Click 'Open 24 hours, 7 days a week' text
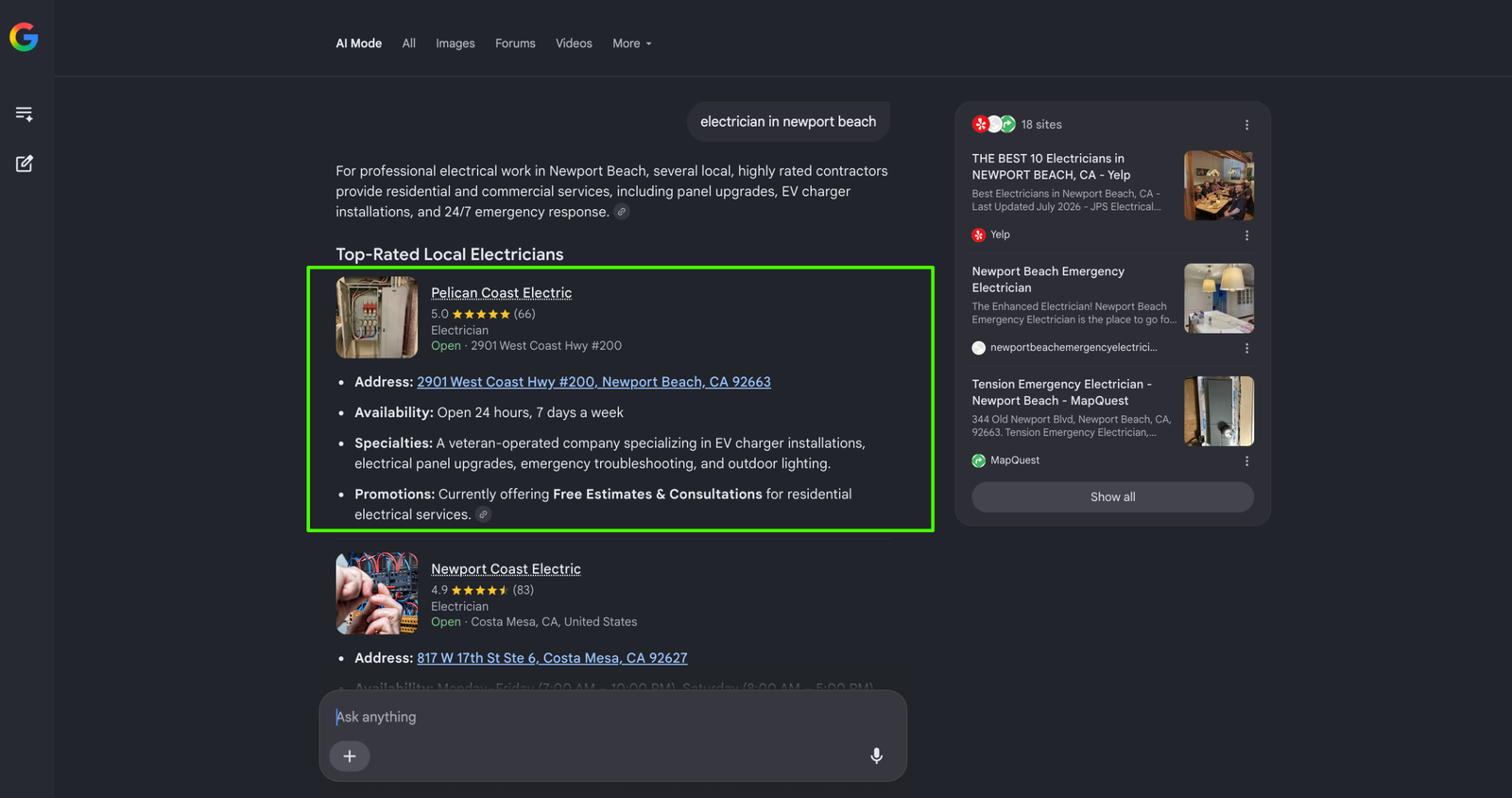1512x798 pixels. [x=530, y=413]
